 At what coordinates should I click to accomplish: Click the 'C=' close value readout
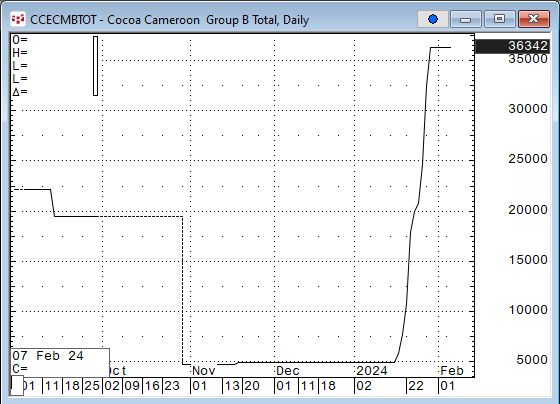click(x=20, y=369)
